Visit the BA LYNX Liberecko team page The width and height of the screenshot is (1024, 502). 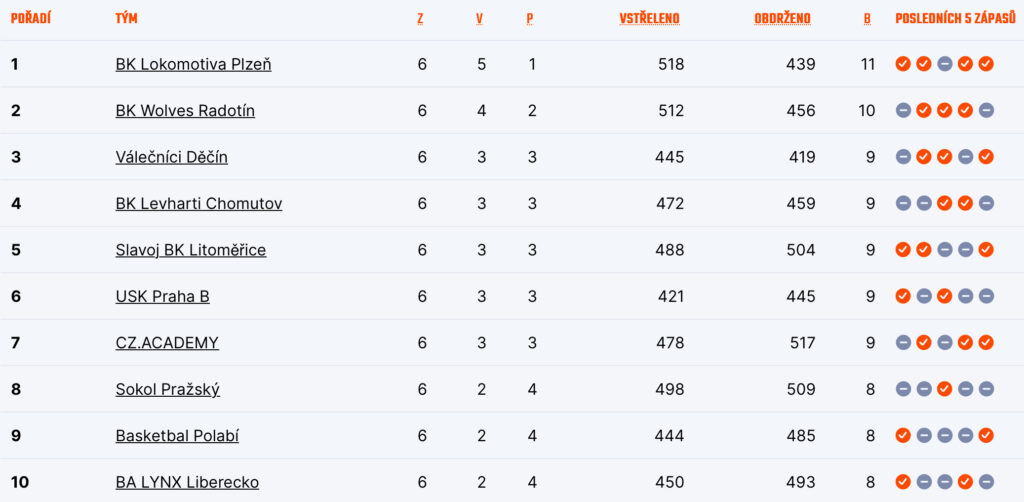click(187, 482)
